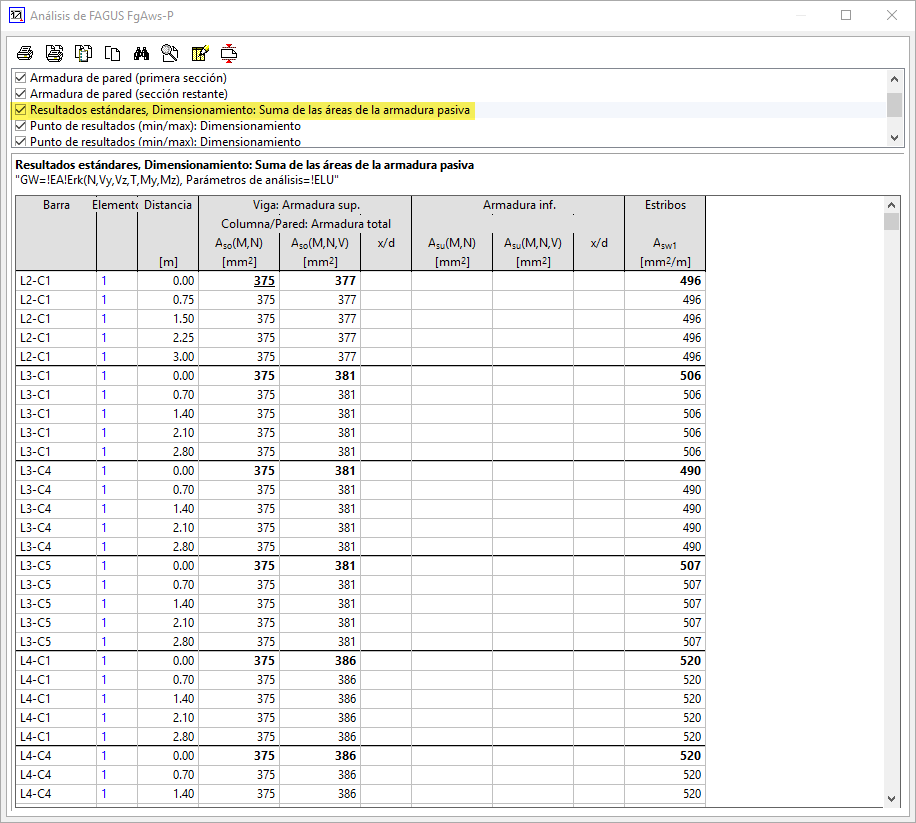The width and height of the screenshot is (916, 823).
Task: Toggle the Resultados estándares, Dimensionamiento checkbox
Action: tap(21, 110)
